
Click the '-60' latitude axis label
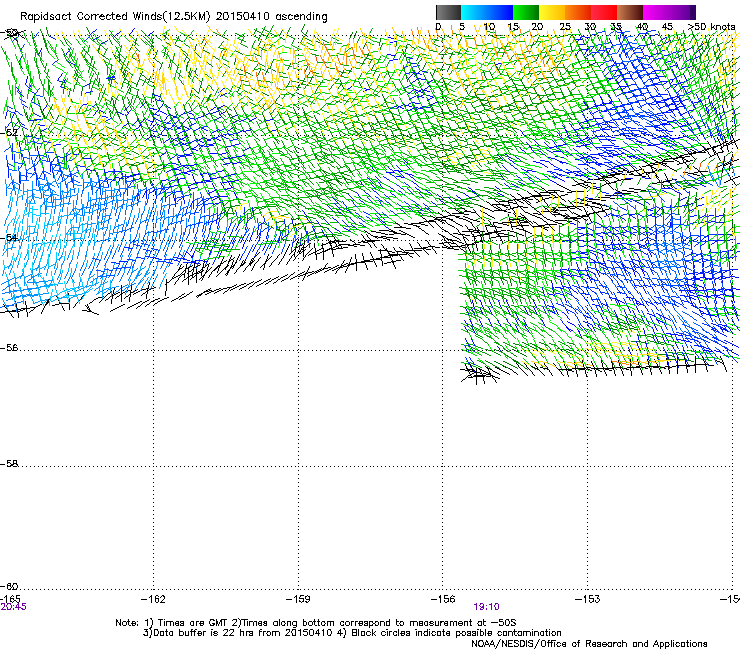9,587
